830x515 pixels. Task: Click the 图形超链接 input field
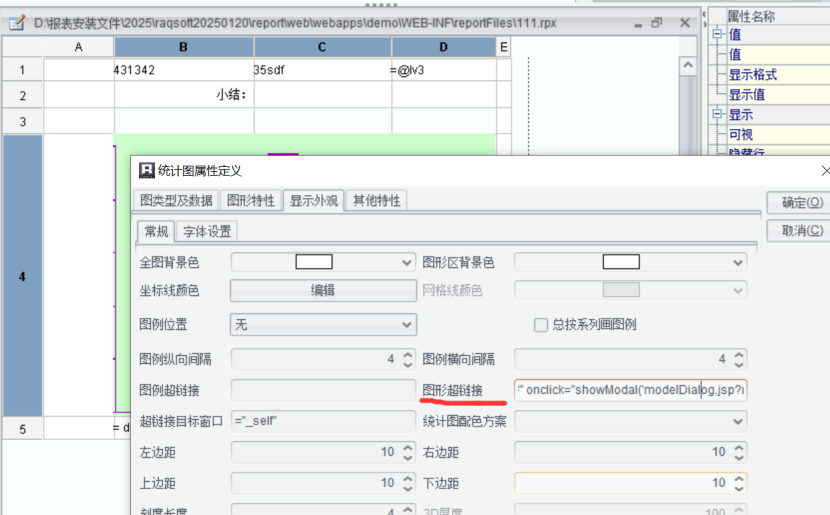coord(630,391)
